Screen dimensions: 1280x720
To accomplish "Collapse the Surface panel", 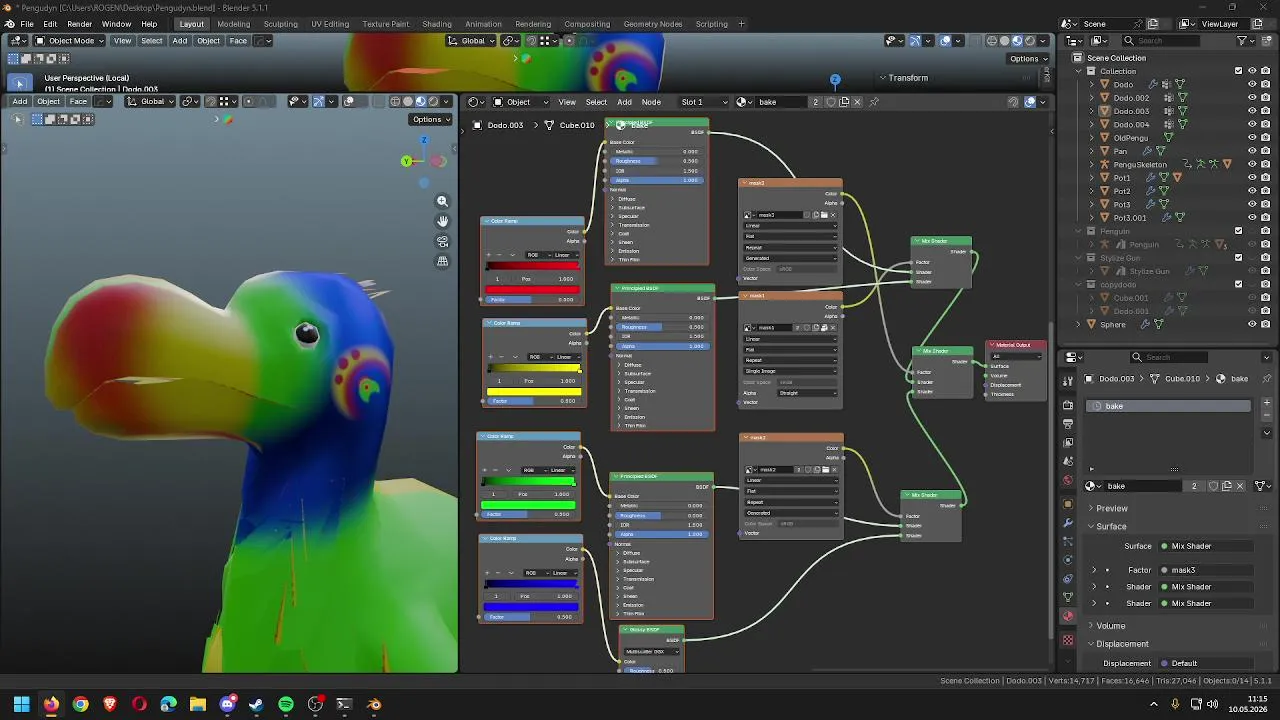I will [1111, 526].
